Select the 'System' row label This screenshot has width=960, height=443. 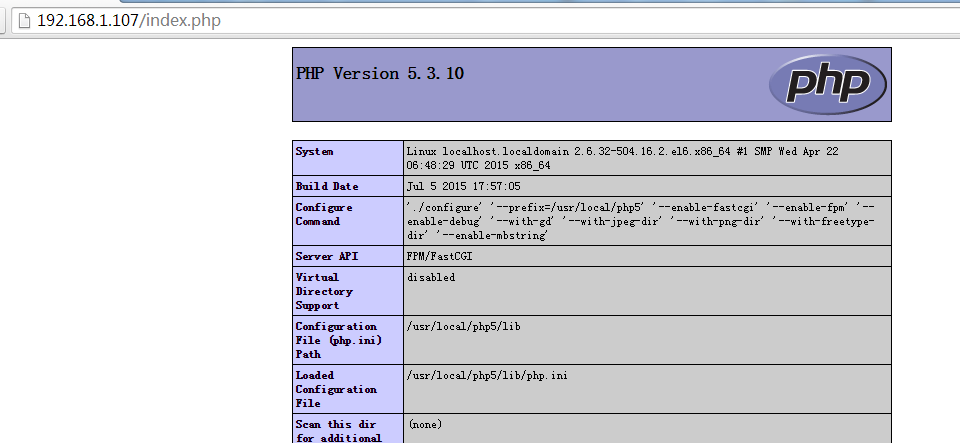315,151
